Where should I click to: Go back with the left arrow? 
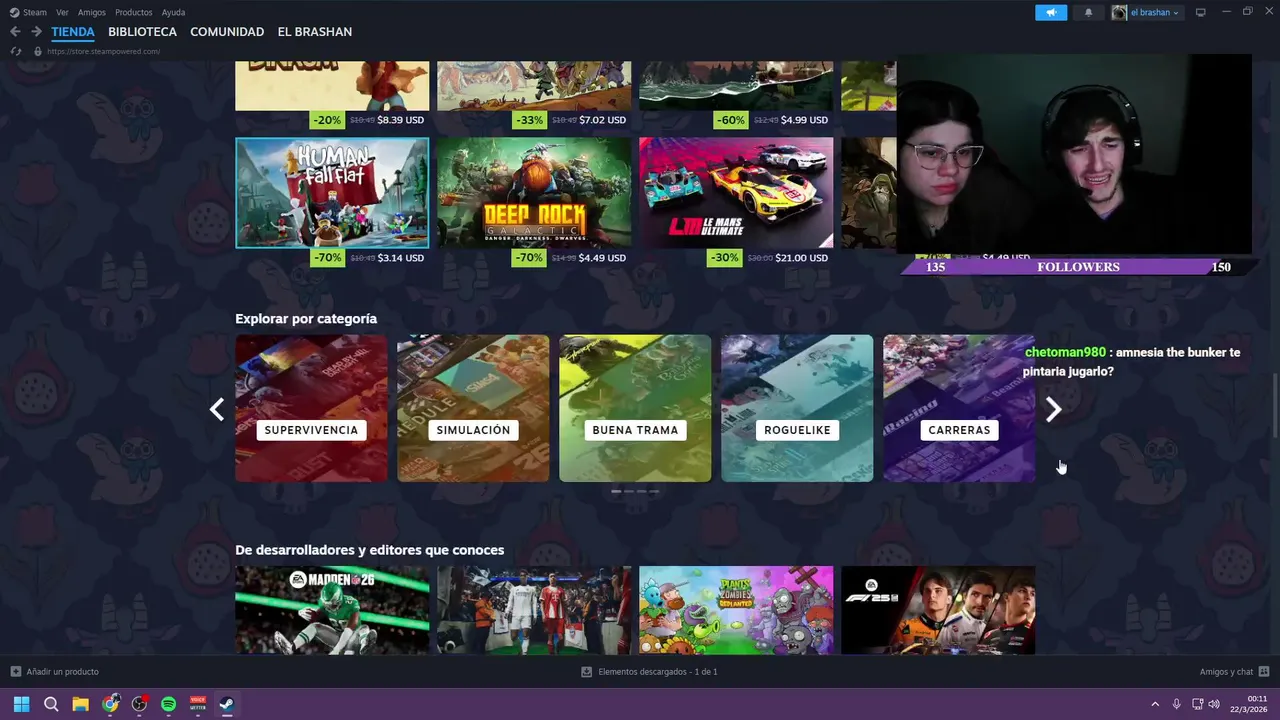click(15, 32)
